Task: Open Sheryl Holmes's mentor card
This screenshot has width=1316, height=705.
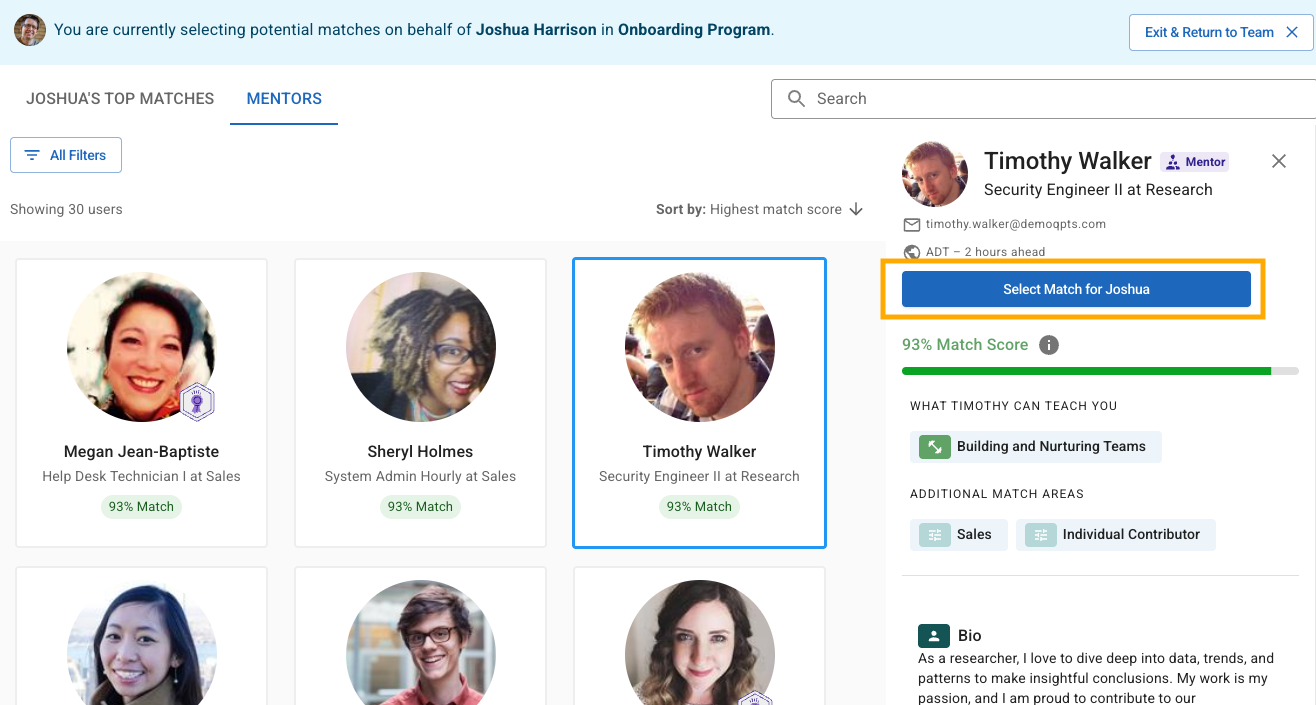Action: click(420, 402)
